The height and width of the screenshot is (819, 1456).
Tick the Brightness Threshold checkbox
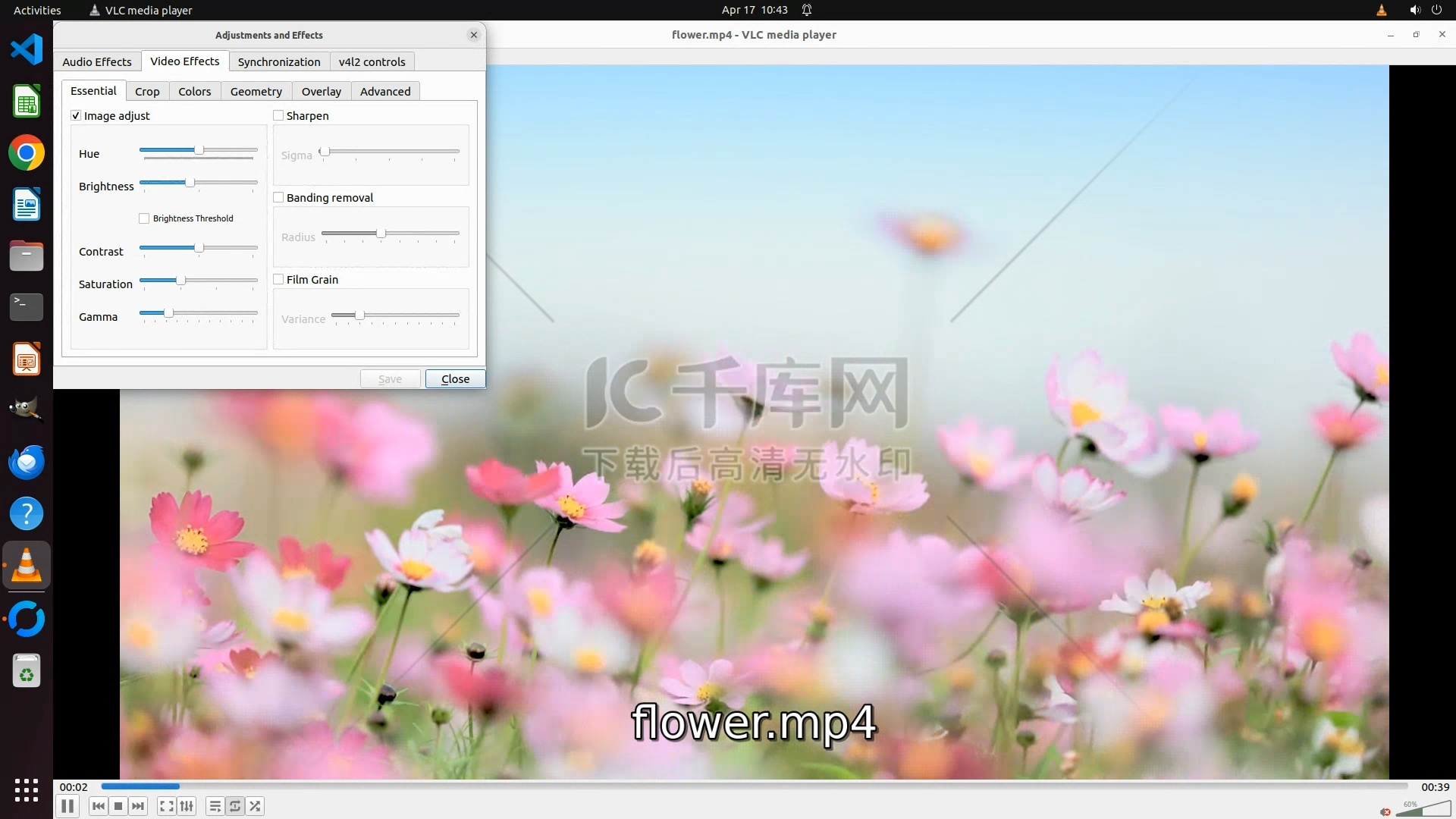[x=144, y=218]
